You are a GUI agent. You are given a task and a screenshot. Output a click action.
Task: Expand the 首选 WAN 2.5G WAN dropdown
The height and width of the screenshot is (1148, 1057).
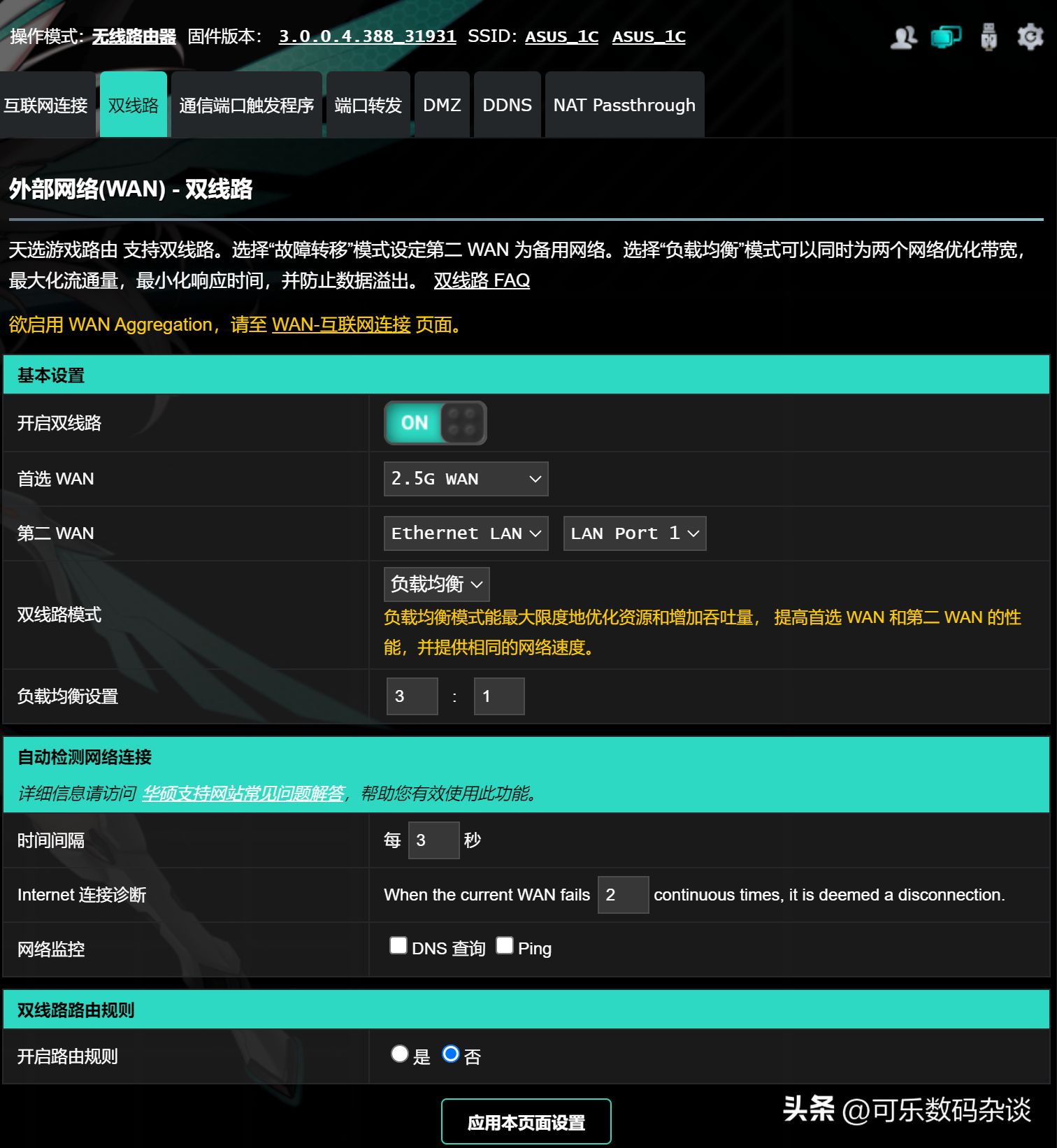pos(466,479)
